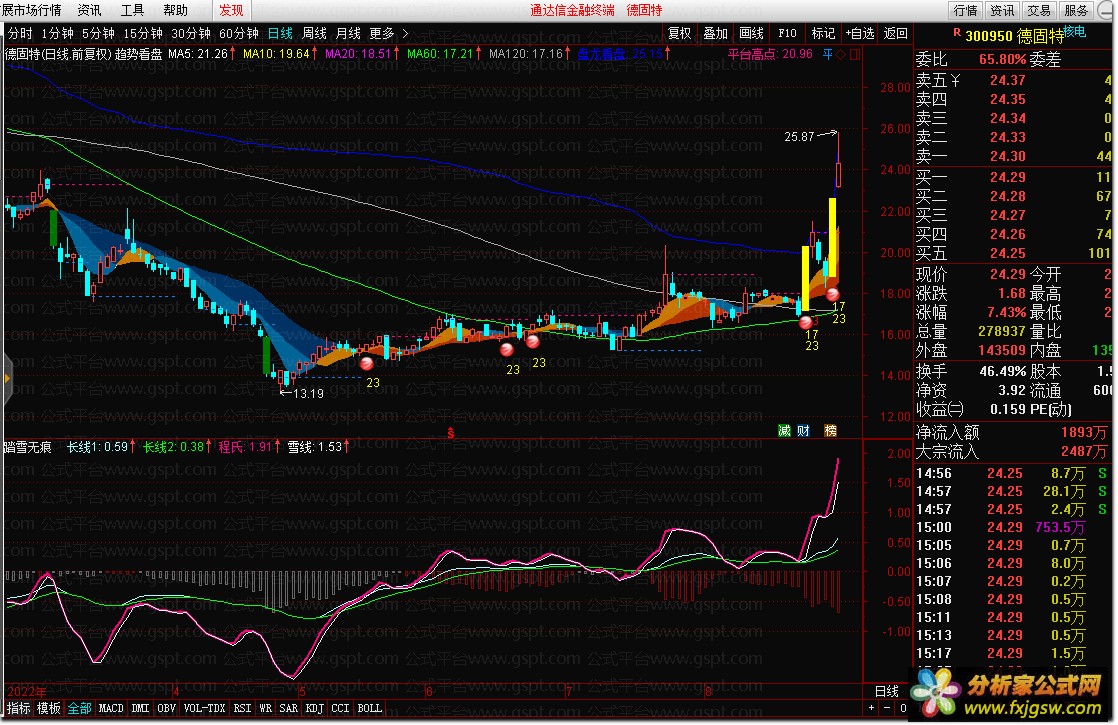The height and width of the screenshot is (725, 1118).
Task: Click the 13.19 low price label
Action: (308, 394)
